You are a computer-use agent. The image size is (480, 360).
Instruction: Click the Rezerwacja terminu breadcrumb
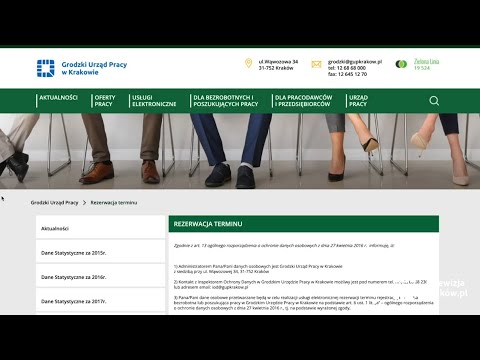click(x=114, y=203)
